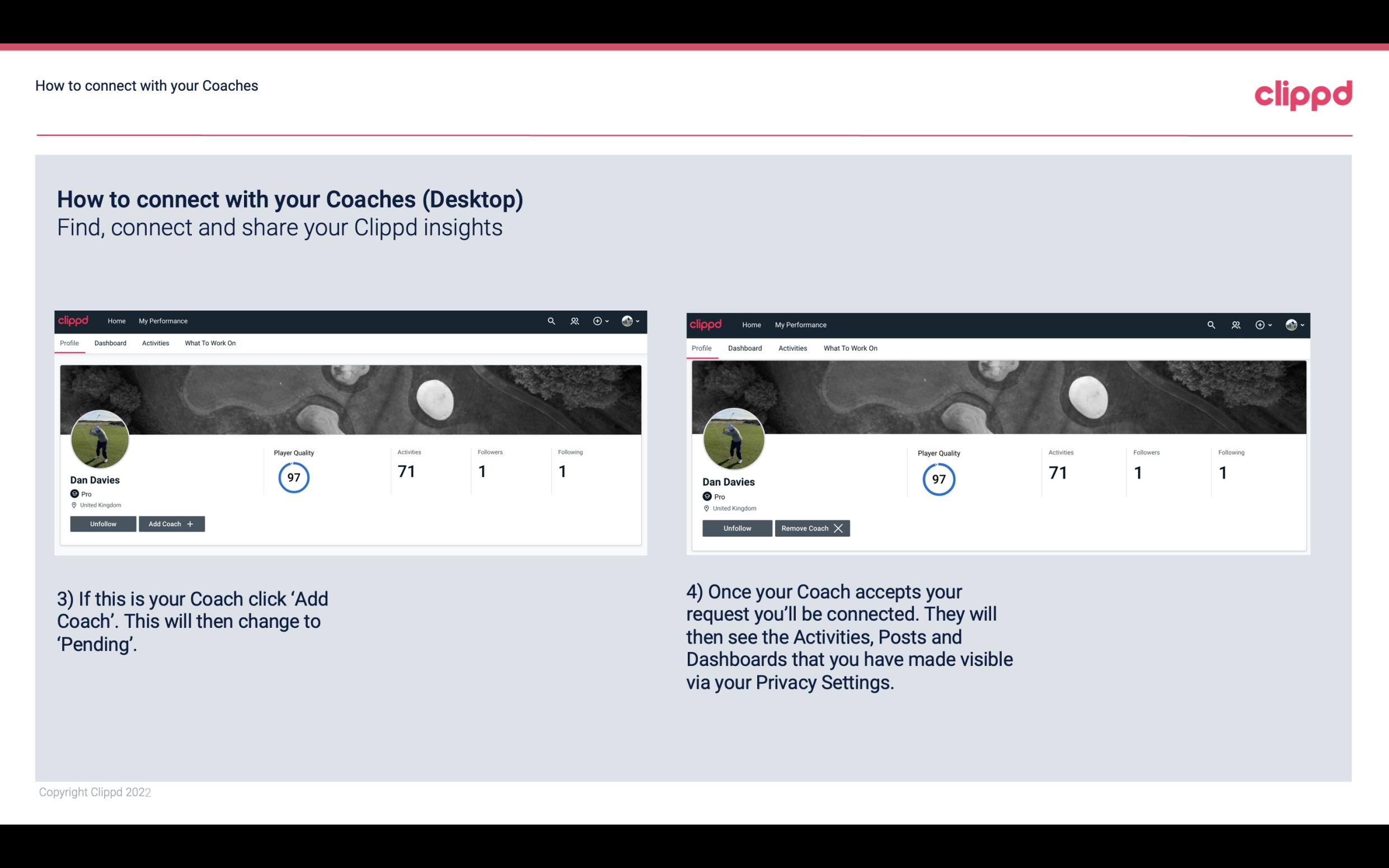Click the 'Unfollow' button on left profile

(103, 523)
